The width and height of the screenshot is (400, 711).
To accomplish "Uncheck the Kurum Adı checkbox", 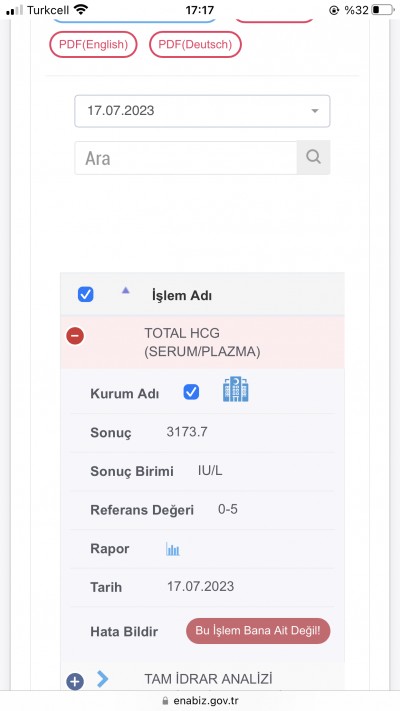I will pos(191,392).
